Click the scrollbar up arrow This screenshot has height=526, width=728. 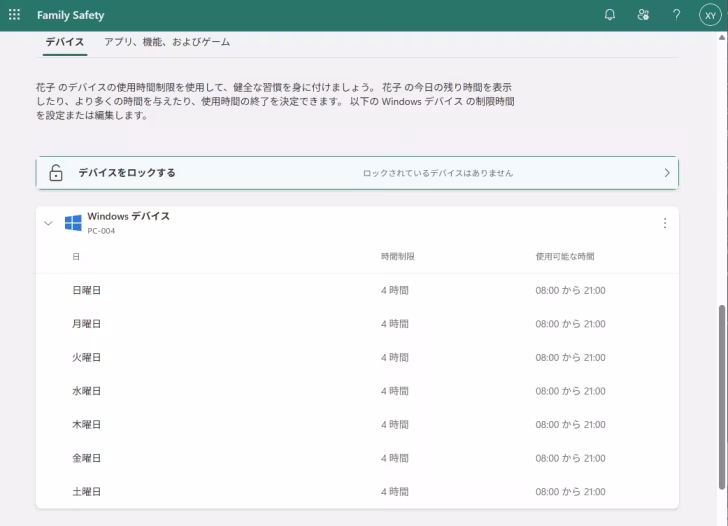(x=722, y=38)
